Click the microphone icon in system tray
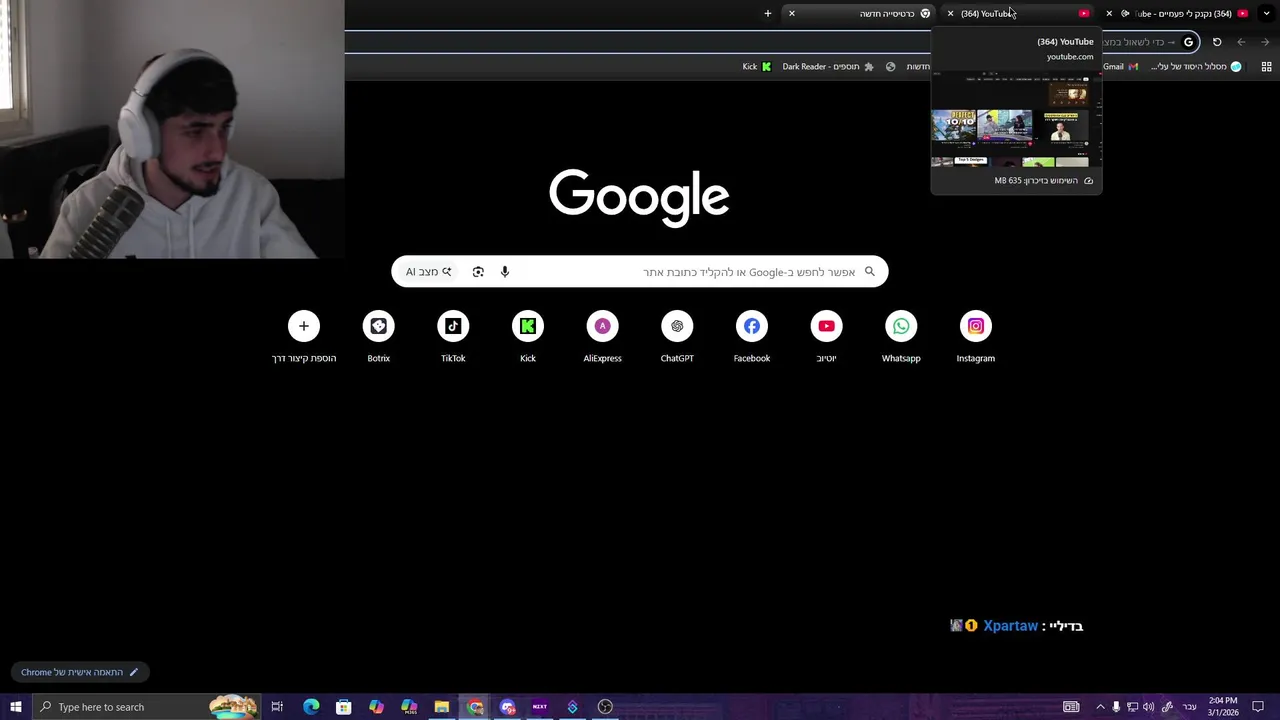The image size is (1280, 720). pos(1116,707)
